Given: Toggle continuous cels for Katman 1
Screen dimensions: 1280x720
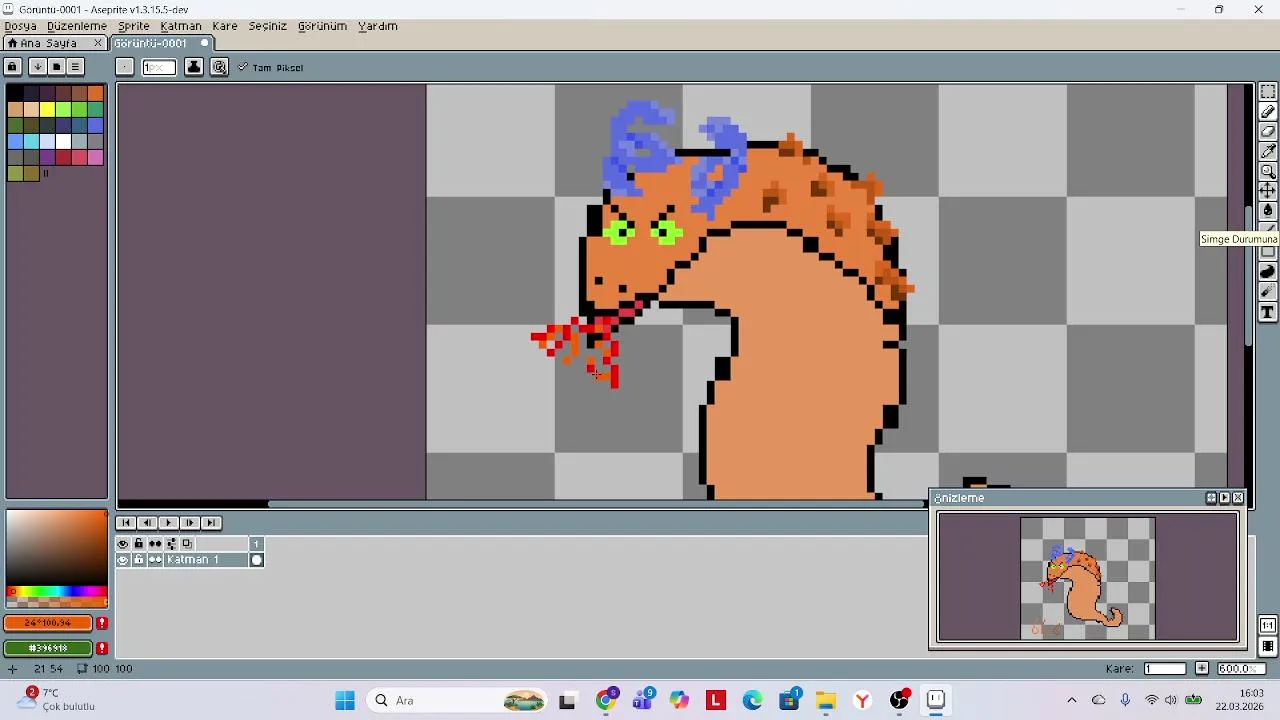Looking at the screenshot, I should (x=155, y=560).
